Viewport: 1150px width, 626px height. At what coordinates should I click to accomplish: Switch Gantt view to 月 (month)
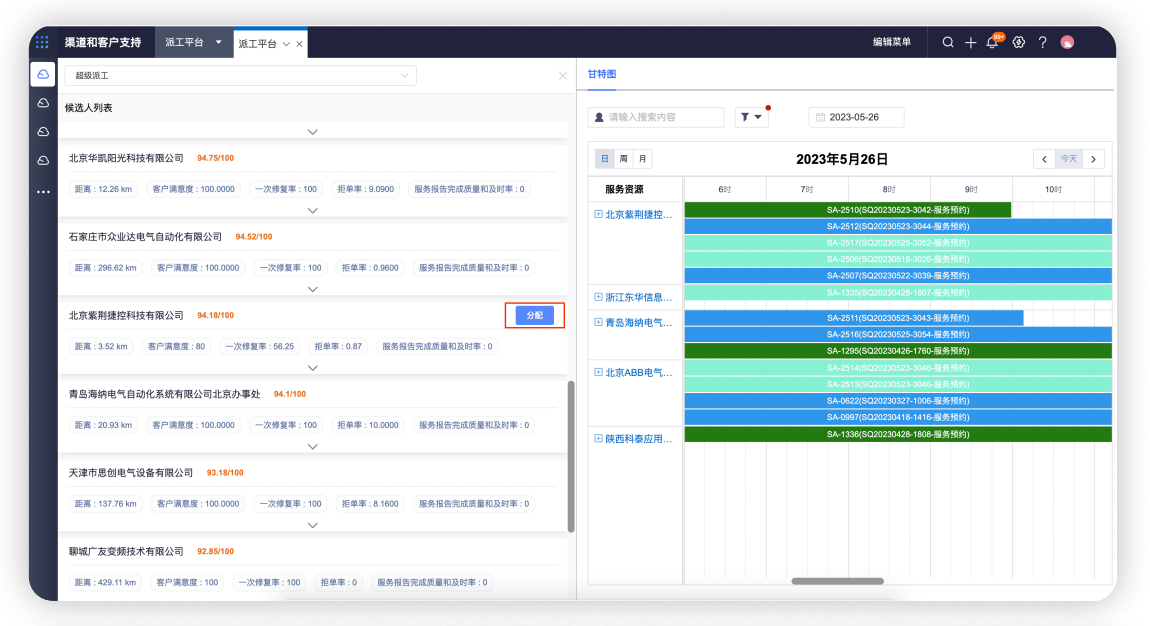coord(642,159)
